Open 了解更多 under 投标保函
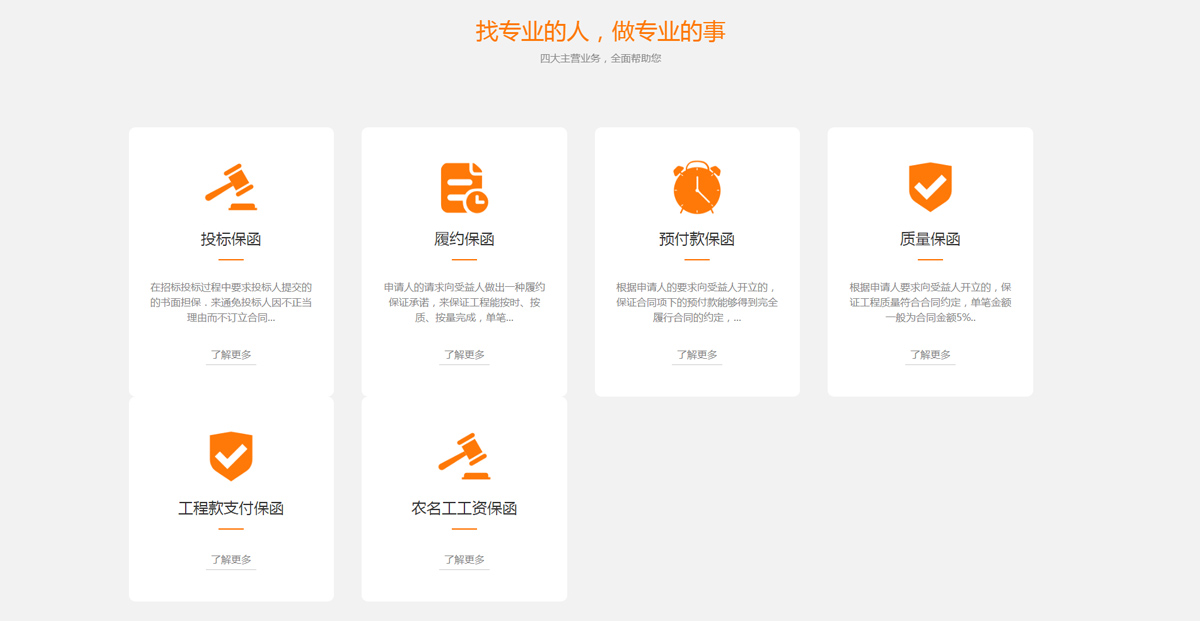The image size is (1200, 621). pyautogui.click(x=231, y=355)
